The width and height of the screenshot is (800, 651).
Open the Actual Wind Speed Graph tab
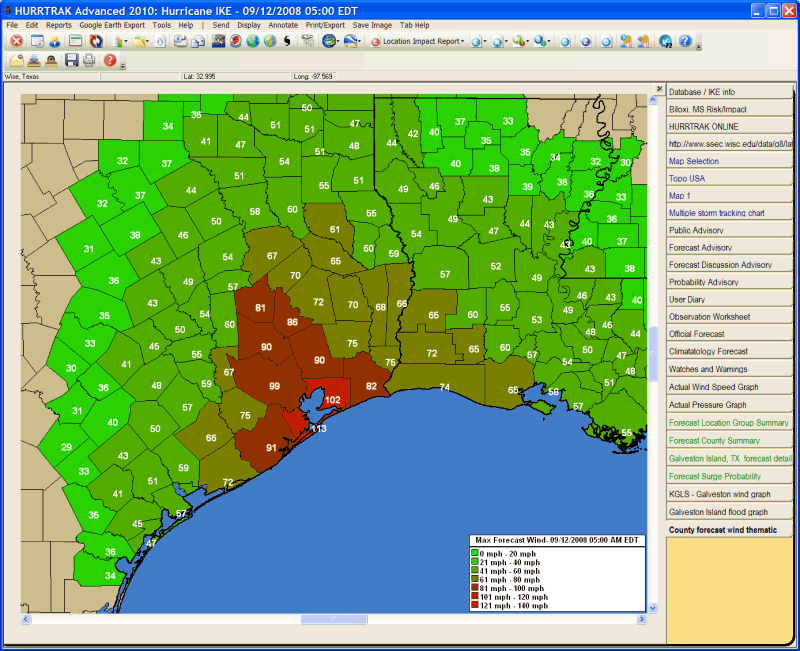coord(730,387)
